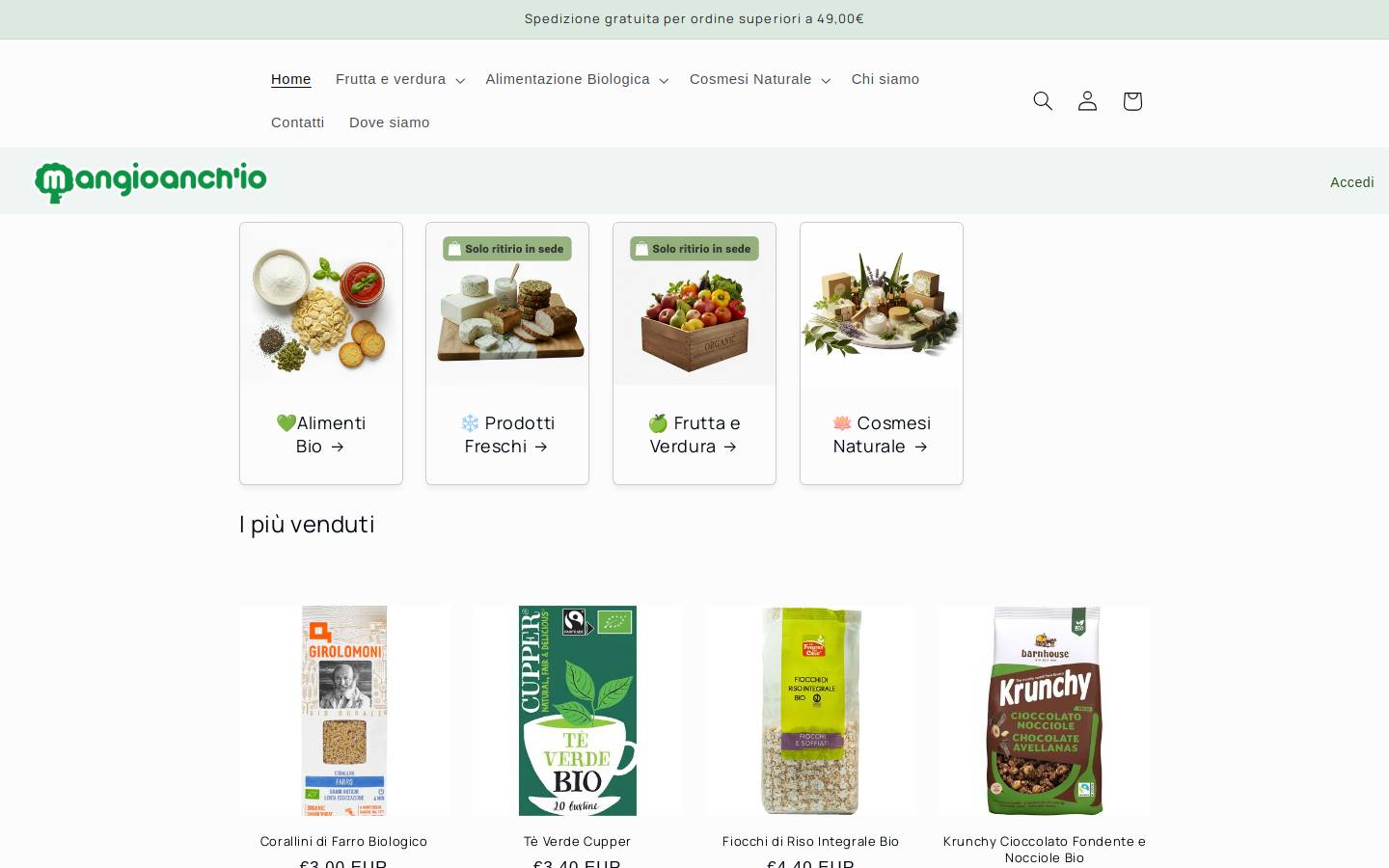Click the Prodotti Freschi cheese and bread image
This screenshot has width=1389, height=868.
(507, 304)
